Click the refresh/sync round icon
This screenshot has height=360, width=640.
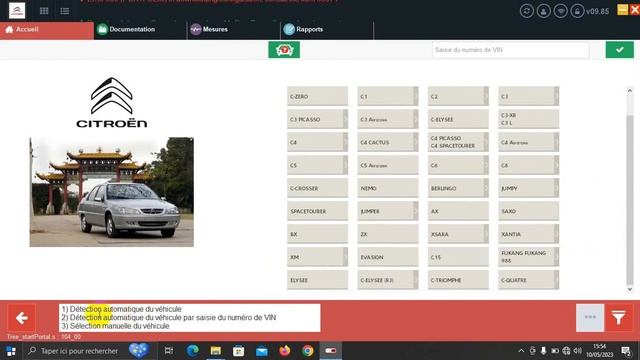527,11
